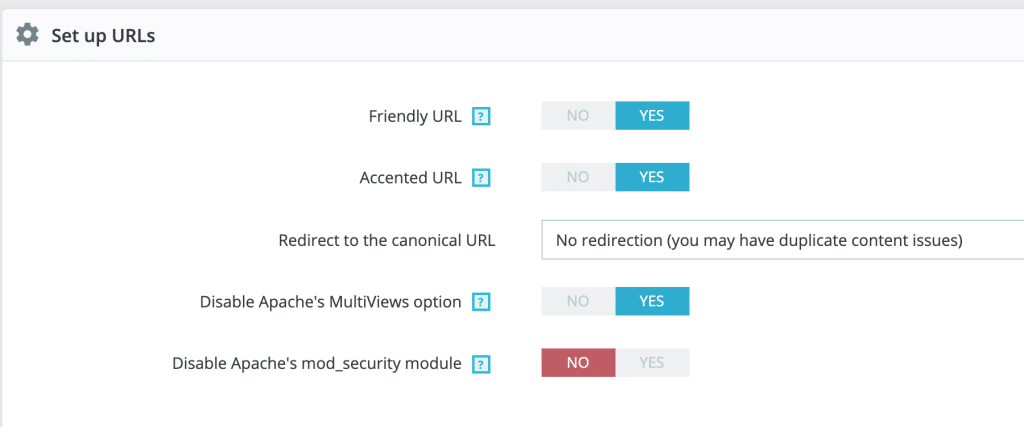
Task: Click the Disable Apache's mod_security module label
Action: [316, 364]
